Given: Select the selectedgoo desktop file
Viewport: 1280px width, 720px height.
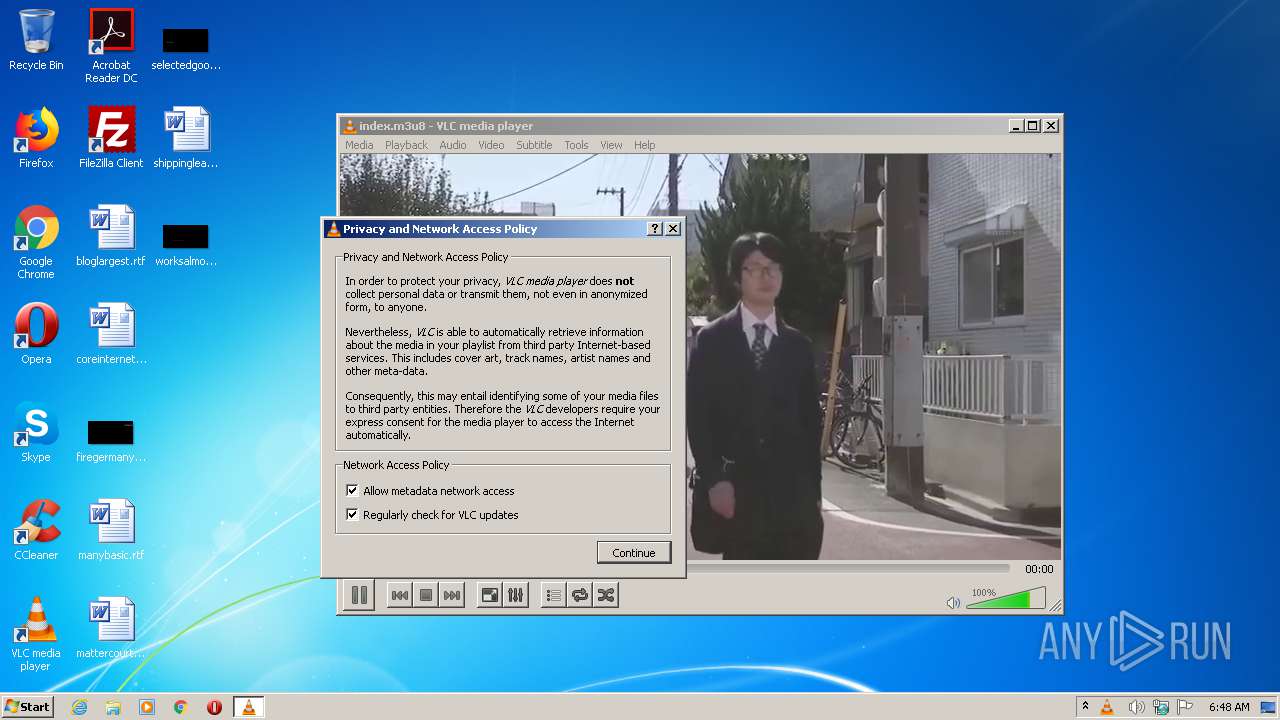Looking at the screenshot, I should click(186, 48).
